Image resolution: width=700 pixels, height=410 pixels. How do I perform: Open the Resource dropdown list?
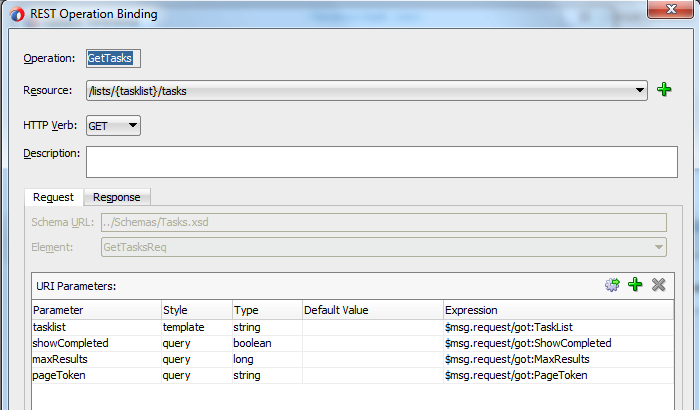pyautogui.click(x=640, y=90)
